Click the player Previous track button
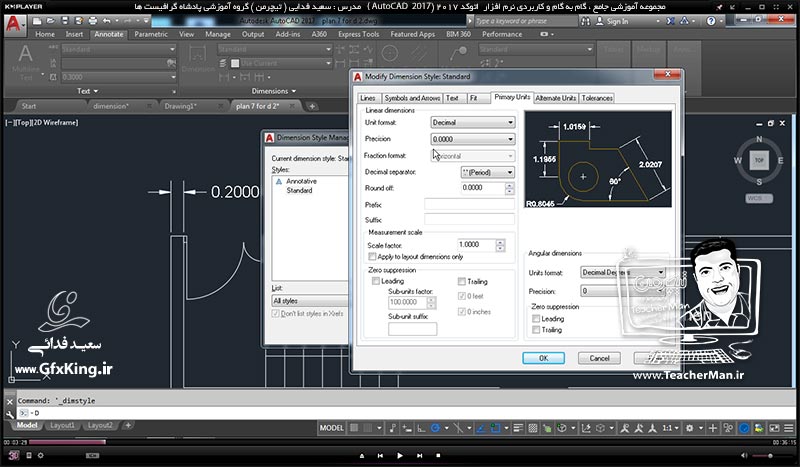The height and width of the screenshot is (467, 800). point(380,455)
